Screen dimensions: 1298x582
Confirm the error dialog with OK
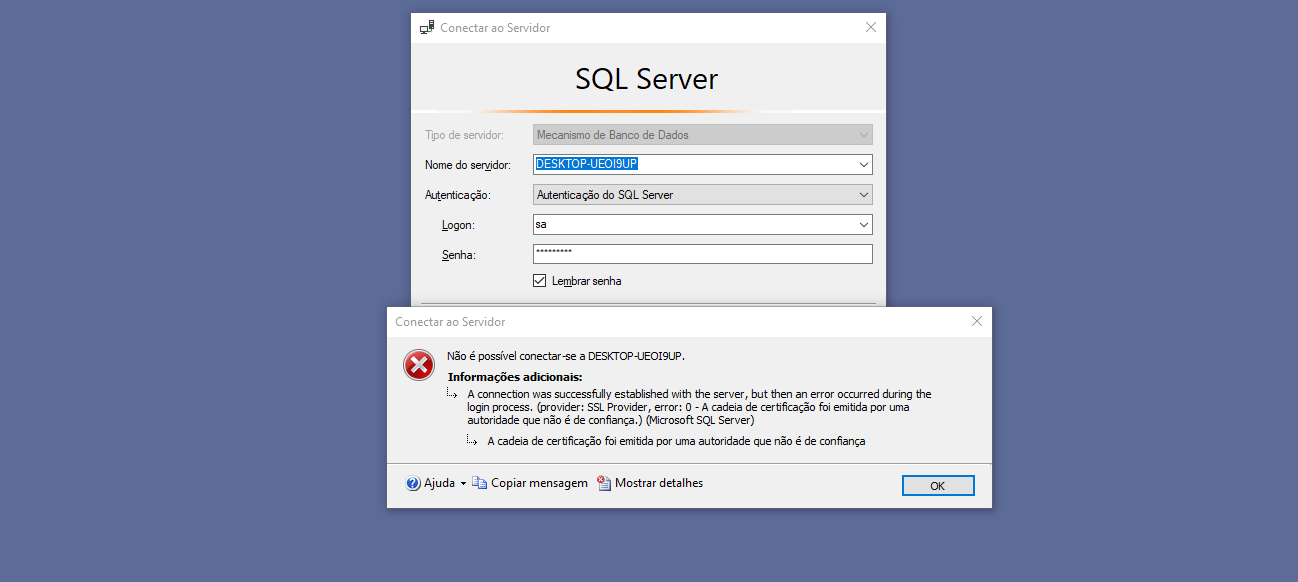(938, 485)
